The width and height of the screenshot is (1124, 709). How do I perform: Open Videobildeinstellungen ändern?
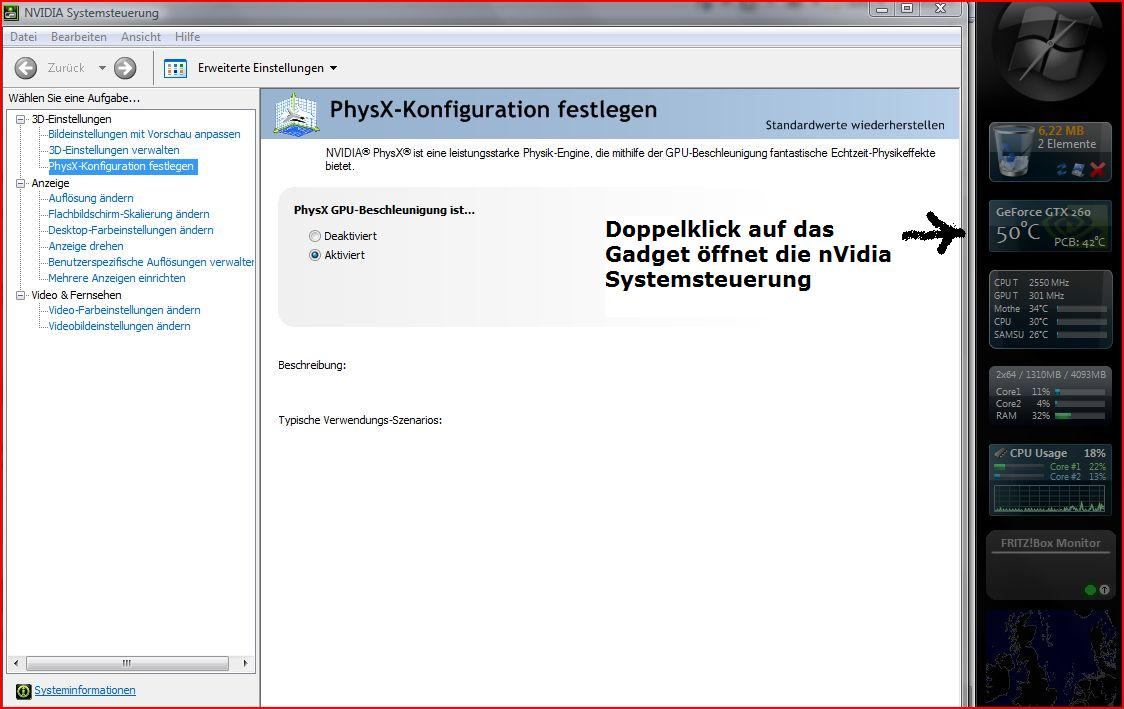(x=120, y=326)
